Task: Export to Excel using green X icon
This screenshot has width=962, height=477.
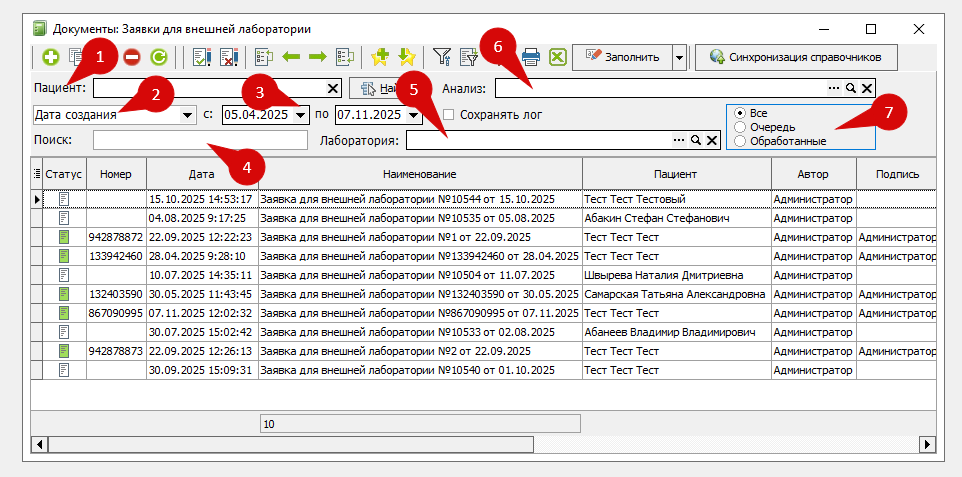Action: click(x=558, y=58)
